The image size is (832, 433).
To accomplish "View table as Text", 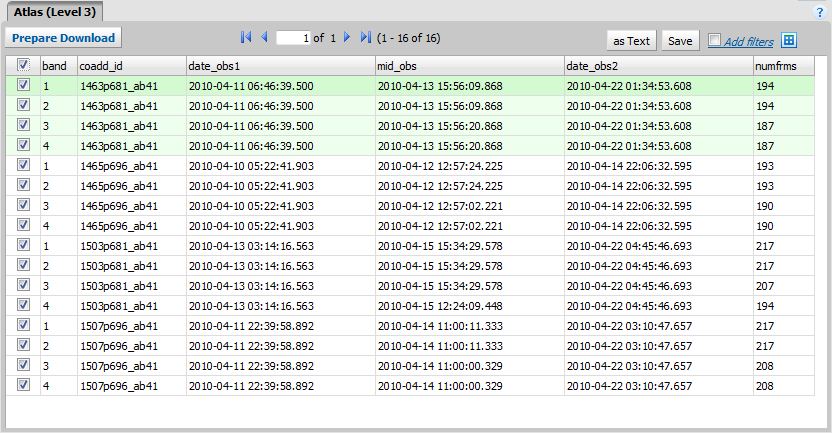I will [x=631, y=41].
